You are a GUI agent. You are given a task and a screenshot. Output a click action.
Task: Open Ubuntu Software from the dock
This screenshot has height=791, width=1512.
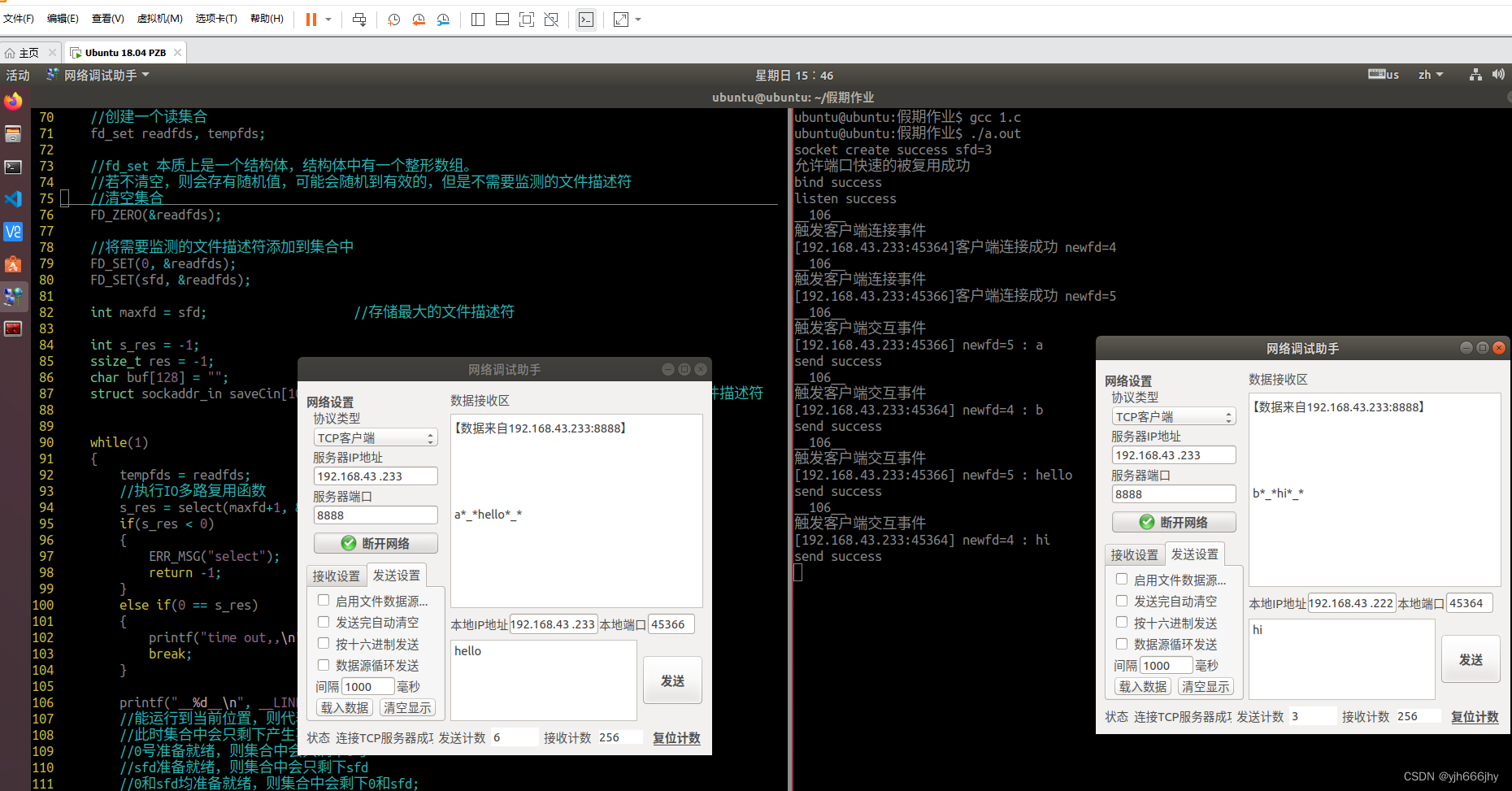pyautogui.click(x=13, y=264)
